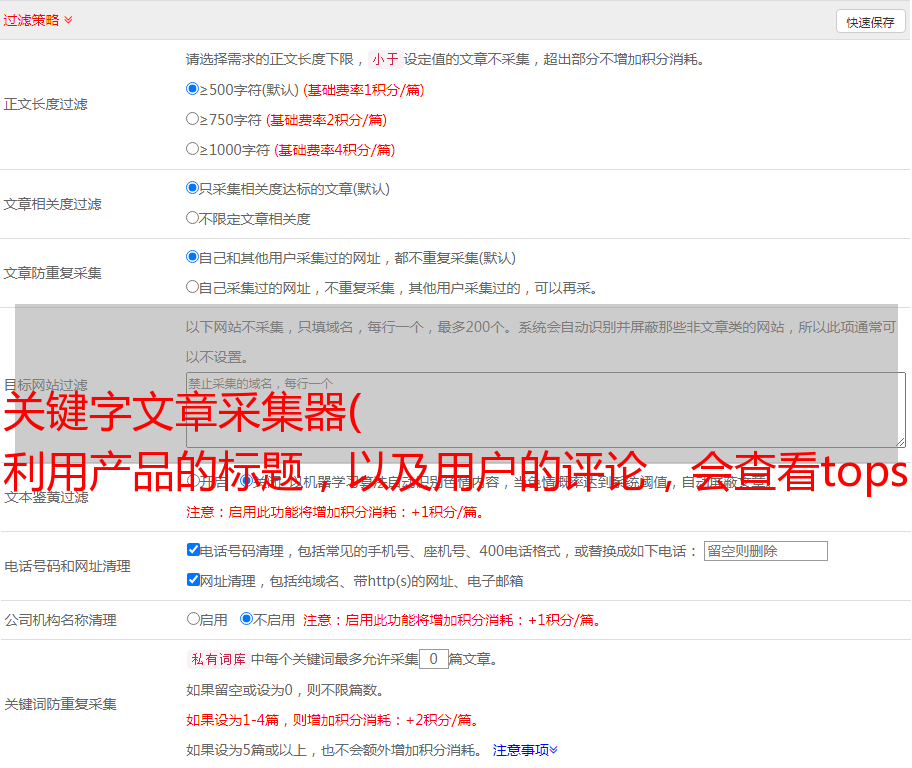Enable 公司机构名称清理 with 启用
Image resolution: width=912 pixels, height=768 pixels.
coord(194,619)
